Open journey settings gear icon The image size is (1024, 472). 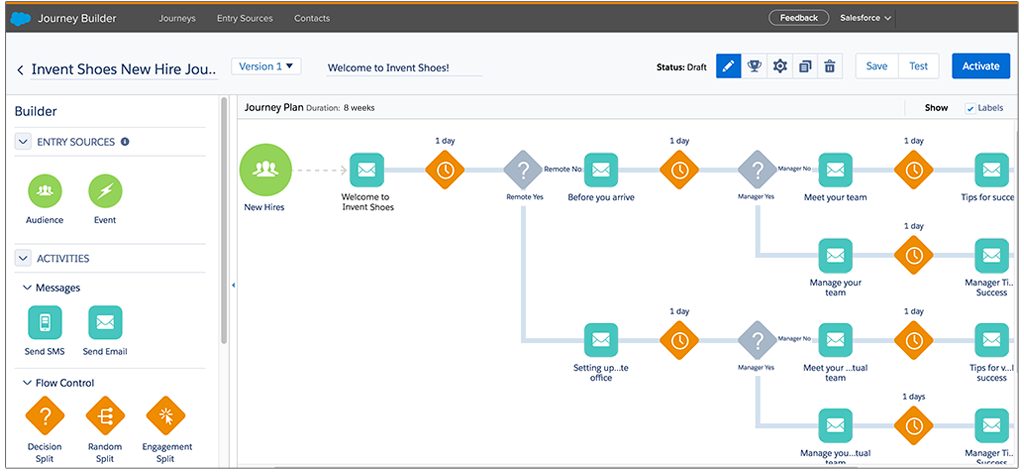pos(780,66)
